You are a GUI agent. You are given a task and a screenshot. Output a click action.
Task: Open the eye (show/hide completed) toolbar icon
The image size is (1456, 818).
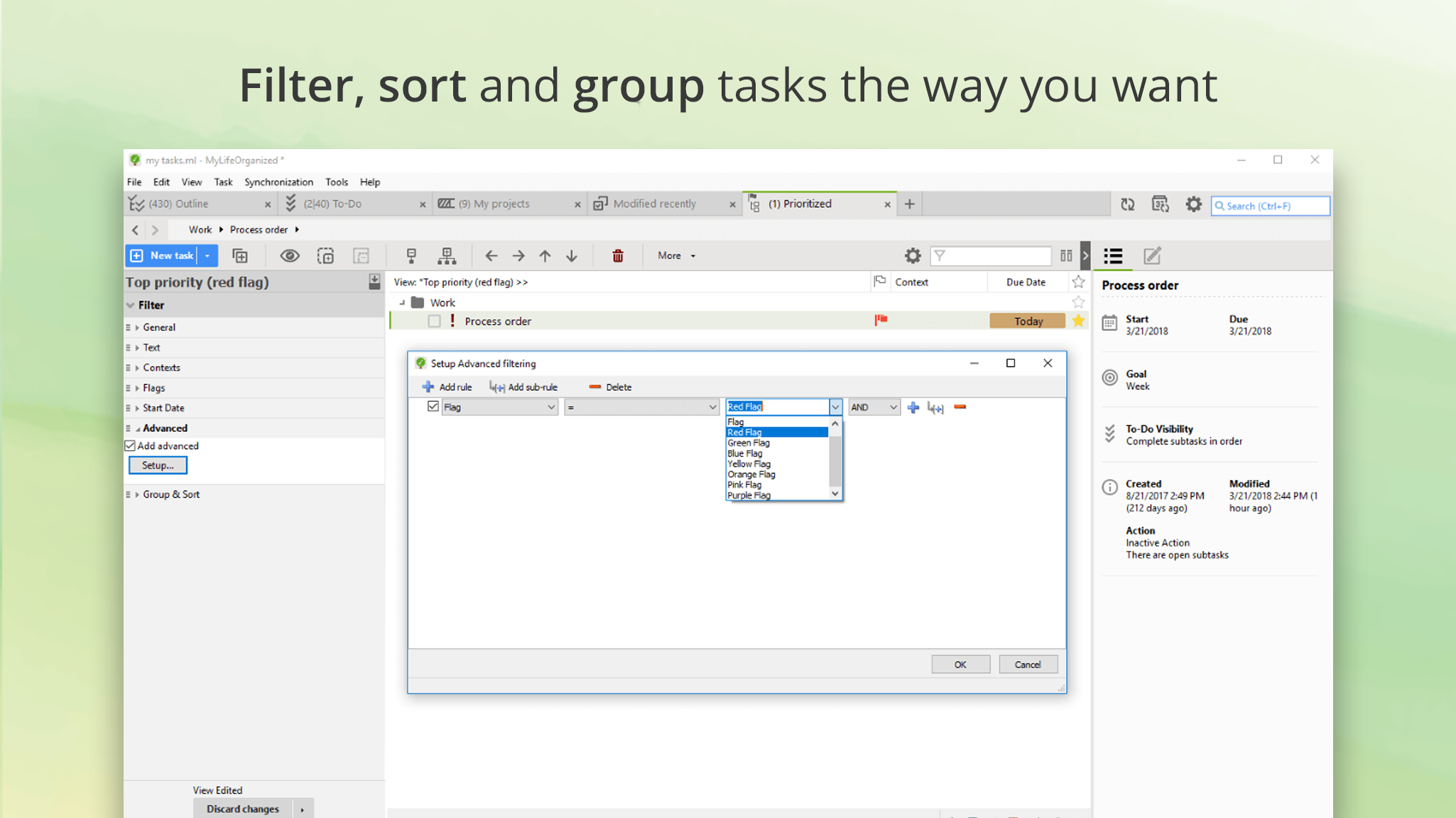pyautogui.click(x=290, y=256)
